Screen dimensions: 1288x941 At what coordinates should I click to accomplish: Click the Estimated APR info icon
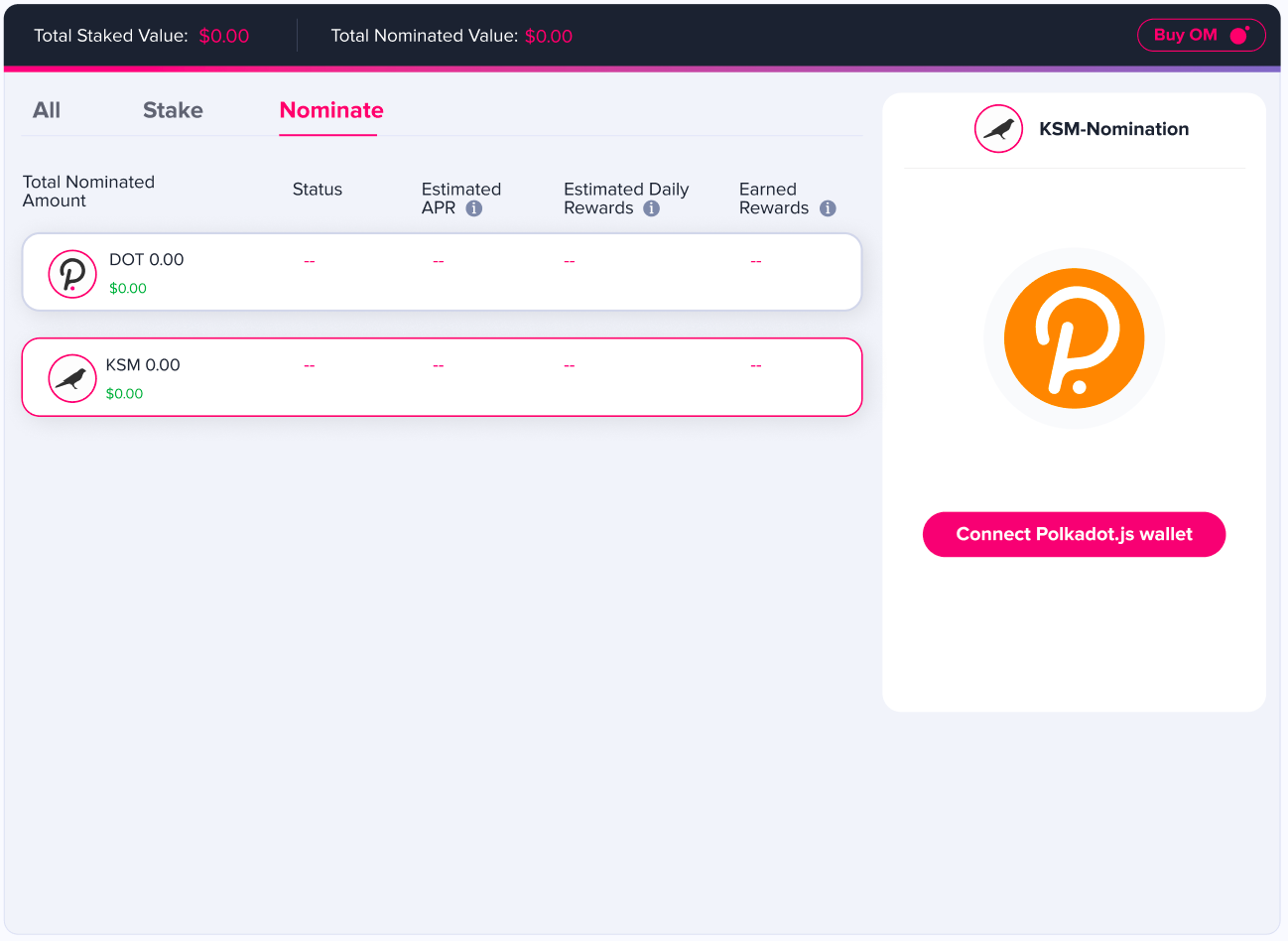474,208
